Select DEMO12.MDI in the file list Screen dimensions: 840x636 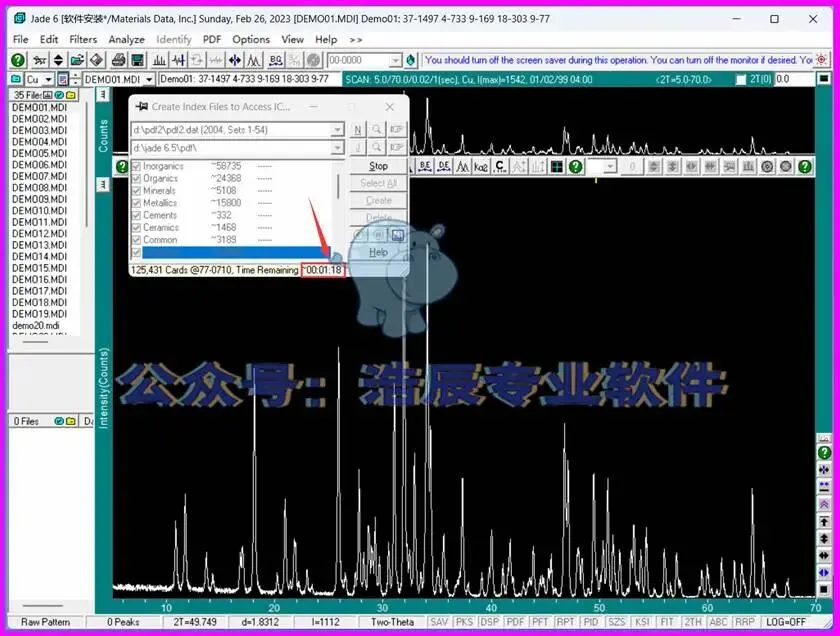pyautogui.click(x=40, y=234)
